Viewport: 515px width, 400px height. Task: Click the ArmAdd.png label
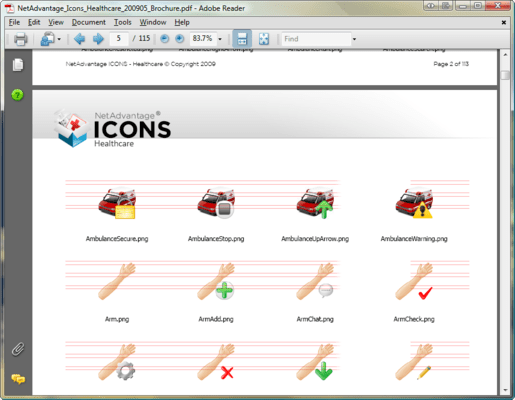pyautogui.click(x=216, y=319)
